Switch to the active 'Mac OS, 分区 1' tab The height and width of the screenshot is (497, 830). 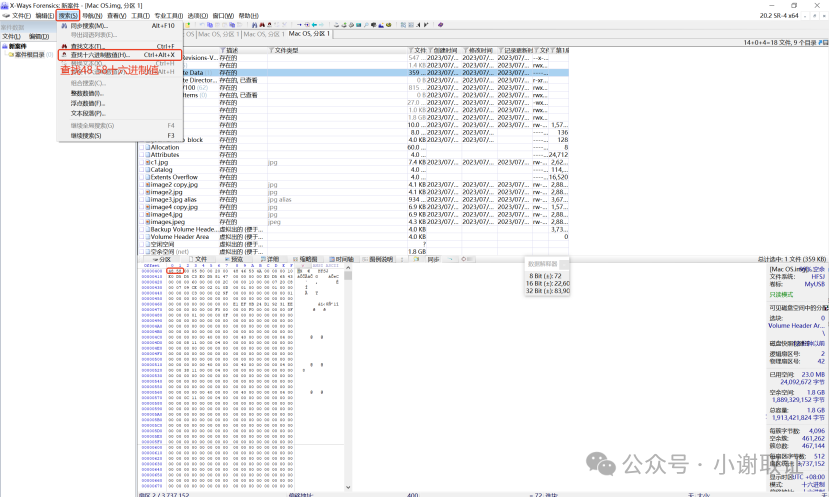(309, 33)
